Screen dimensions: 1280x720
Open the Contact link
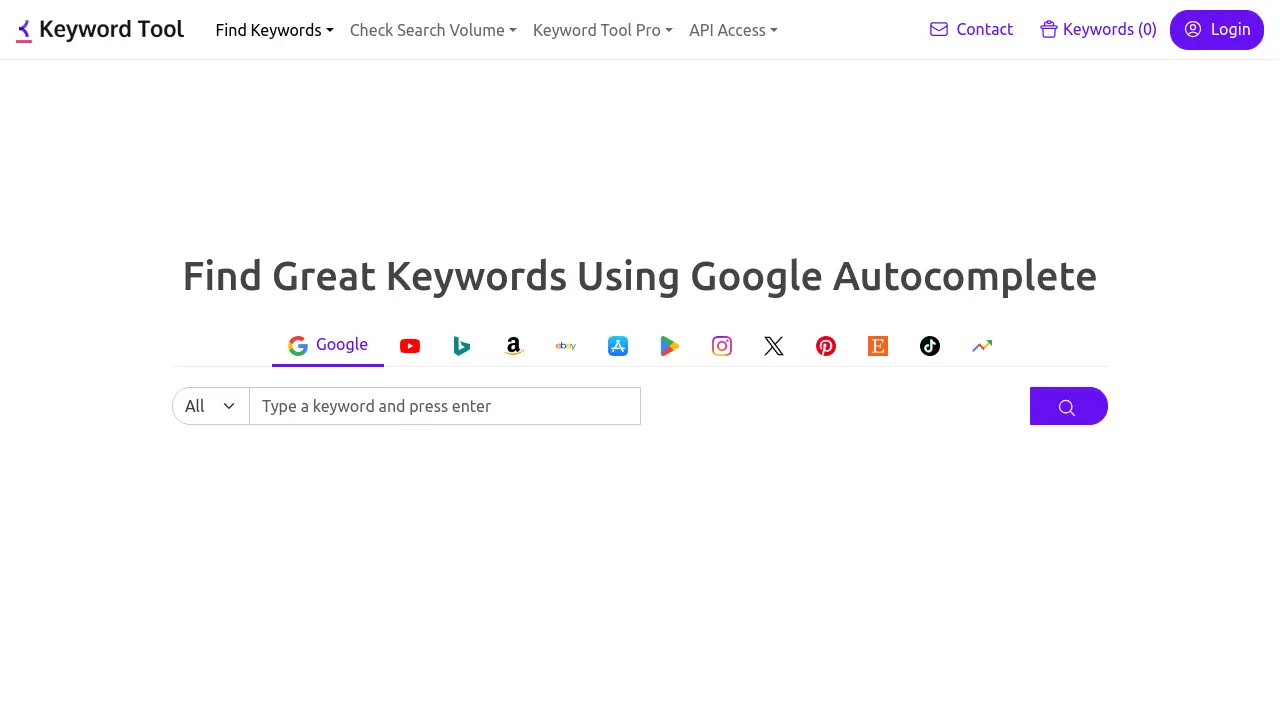(971, 30)
